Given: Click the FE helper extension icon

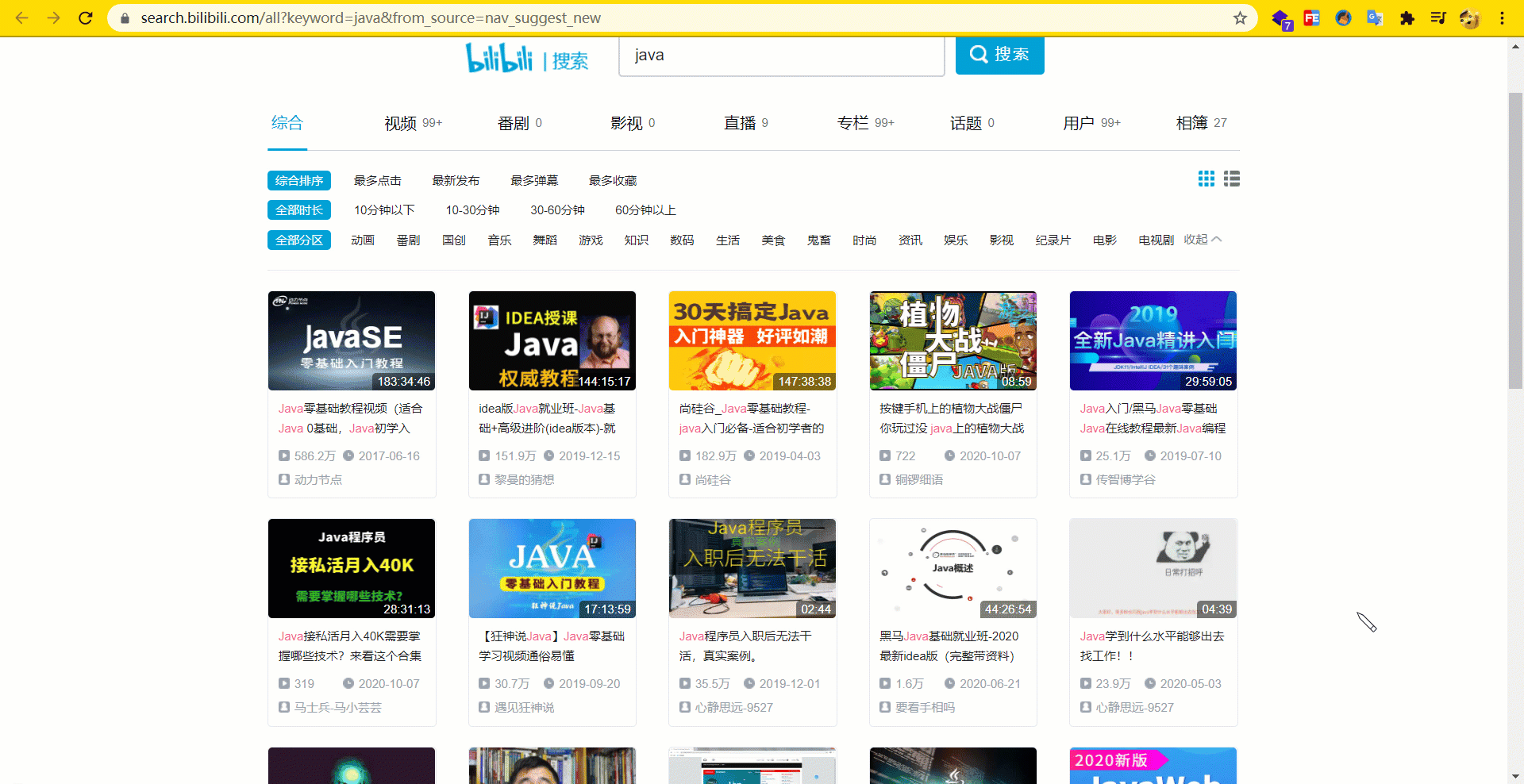Looking at the screenshot, I should pos(1311,17).
